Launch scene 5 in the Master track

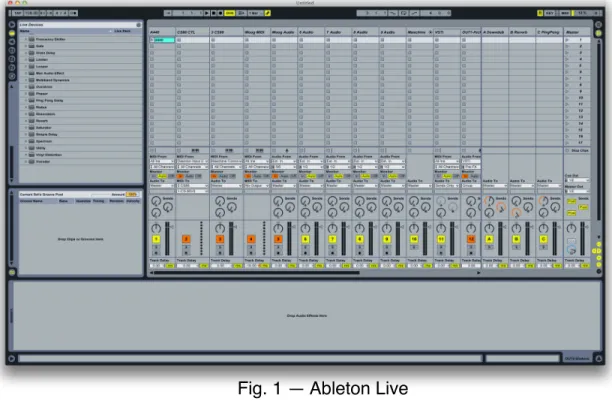coord(568,66)
